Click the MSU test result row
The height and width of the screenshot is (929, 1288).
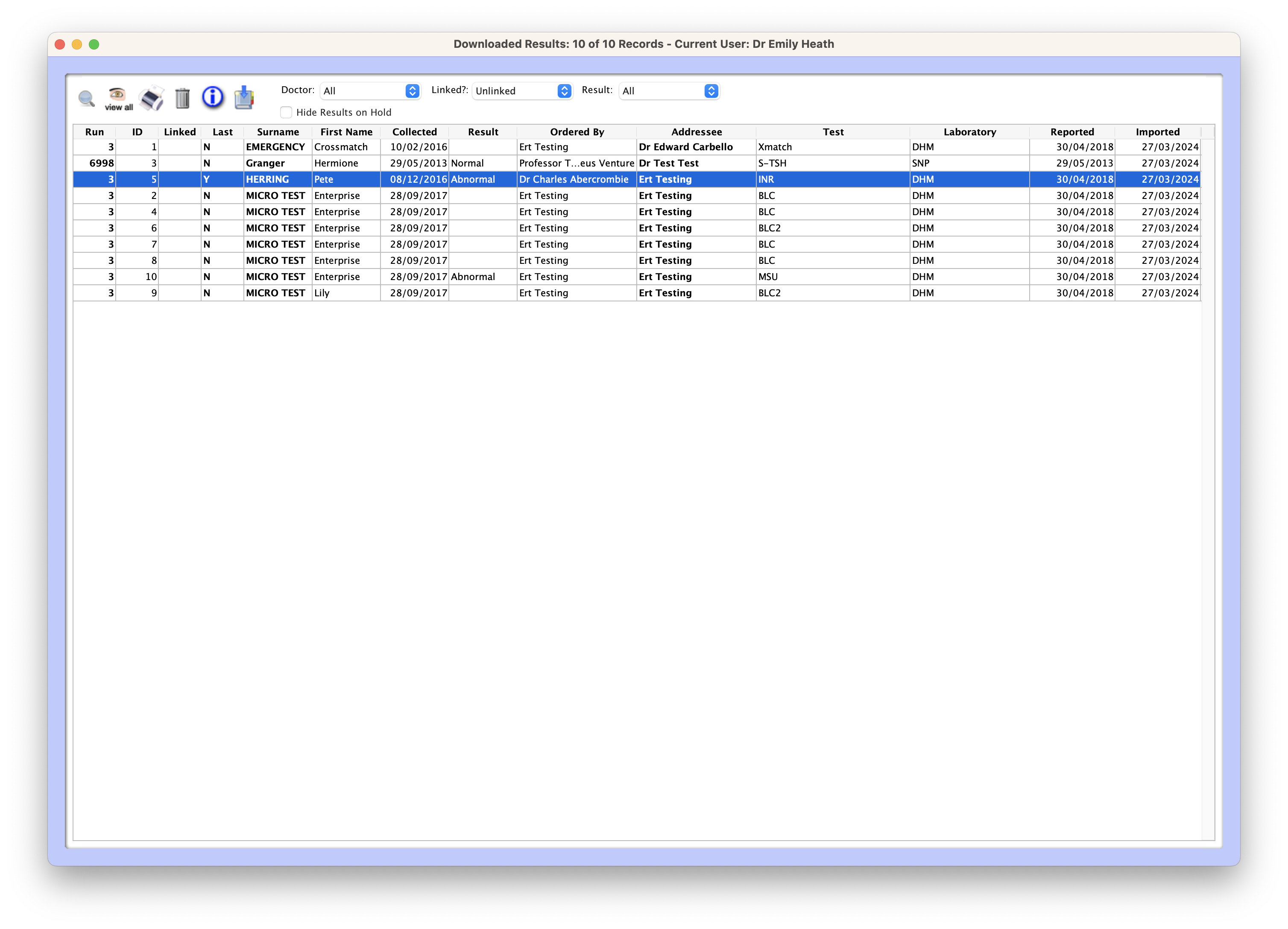tap(768, 277)
